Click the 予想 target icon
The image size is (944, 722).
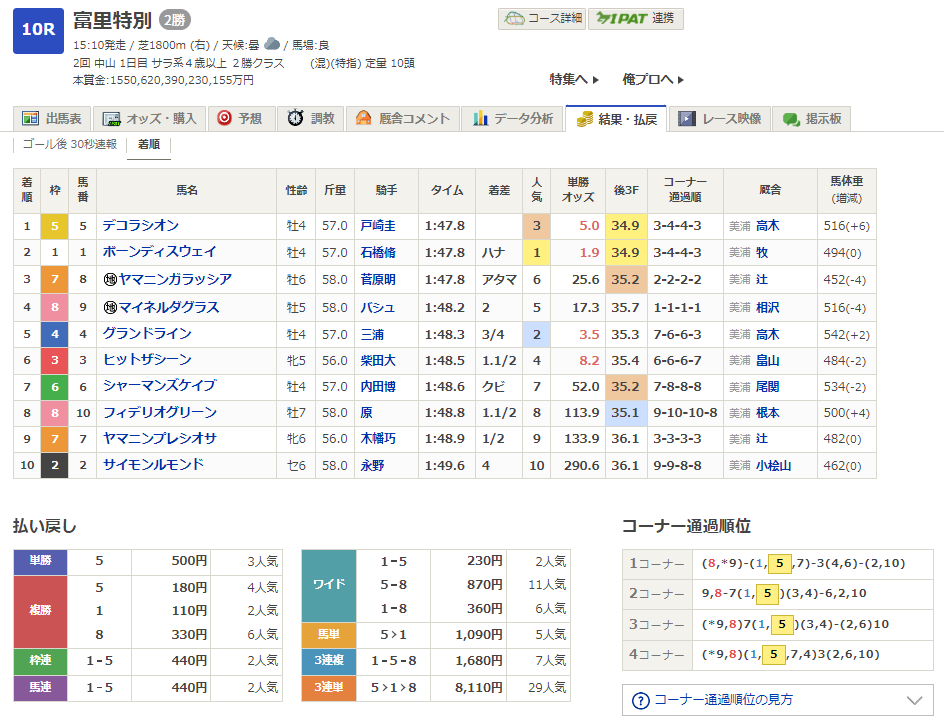(x=225, y=119)
